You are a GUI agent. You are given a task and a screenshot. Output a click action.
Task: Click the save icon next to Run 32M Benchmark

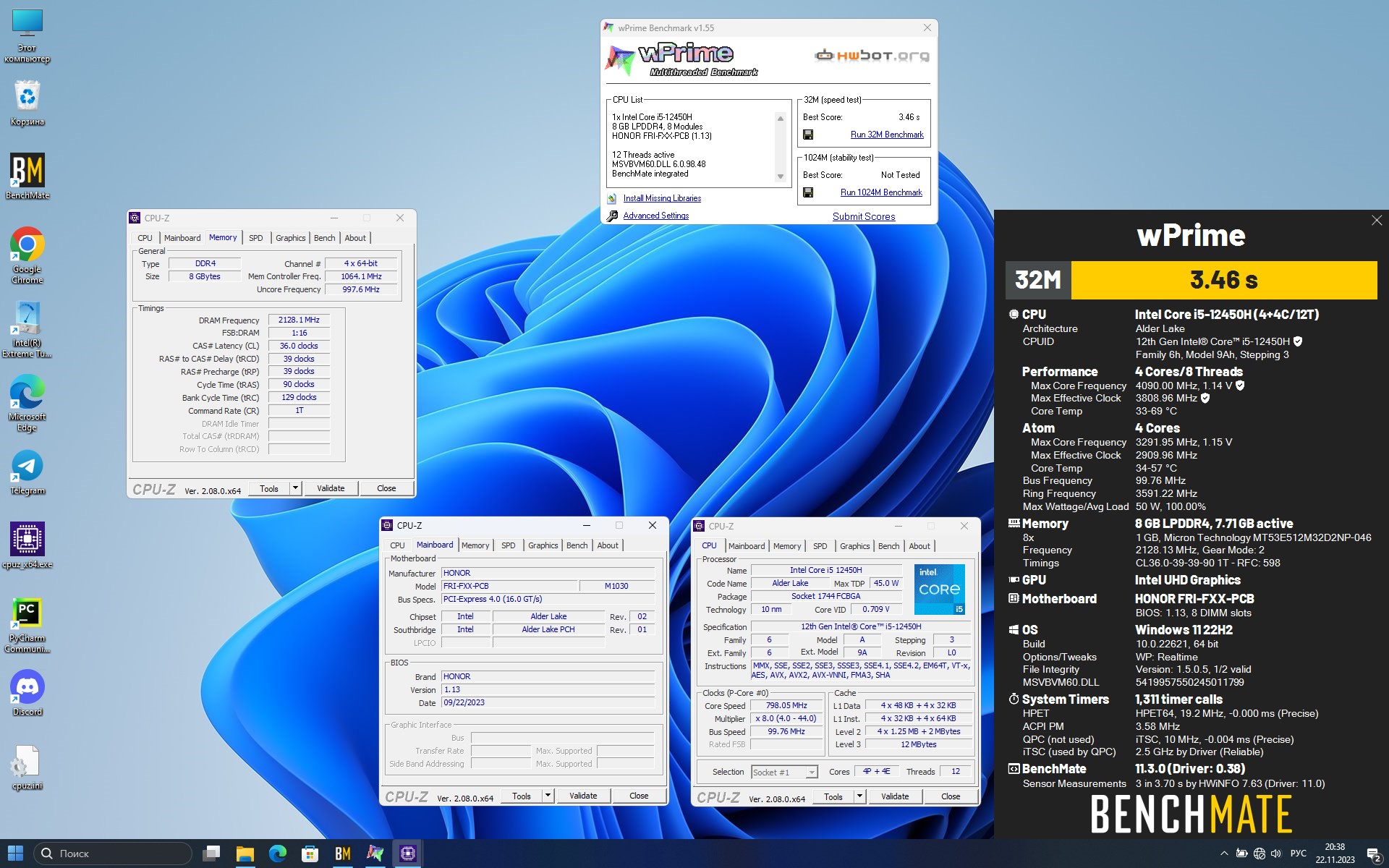808,135
